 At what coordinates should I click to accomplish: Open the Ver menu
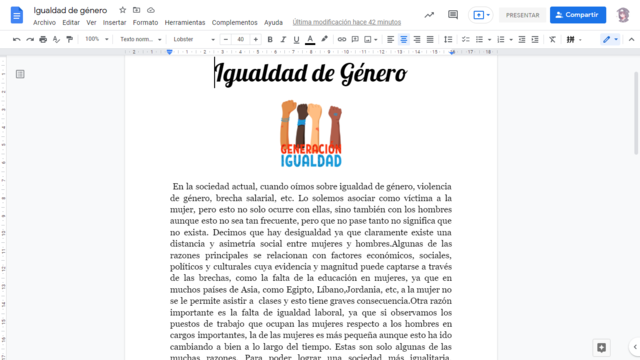click(x=91, y=22)
